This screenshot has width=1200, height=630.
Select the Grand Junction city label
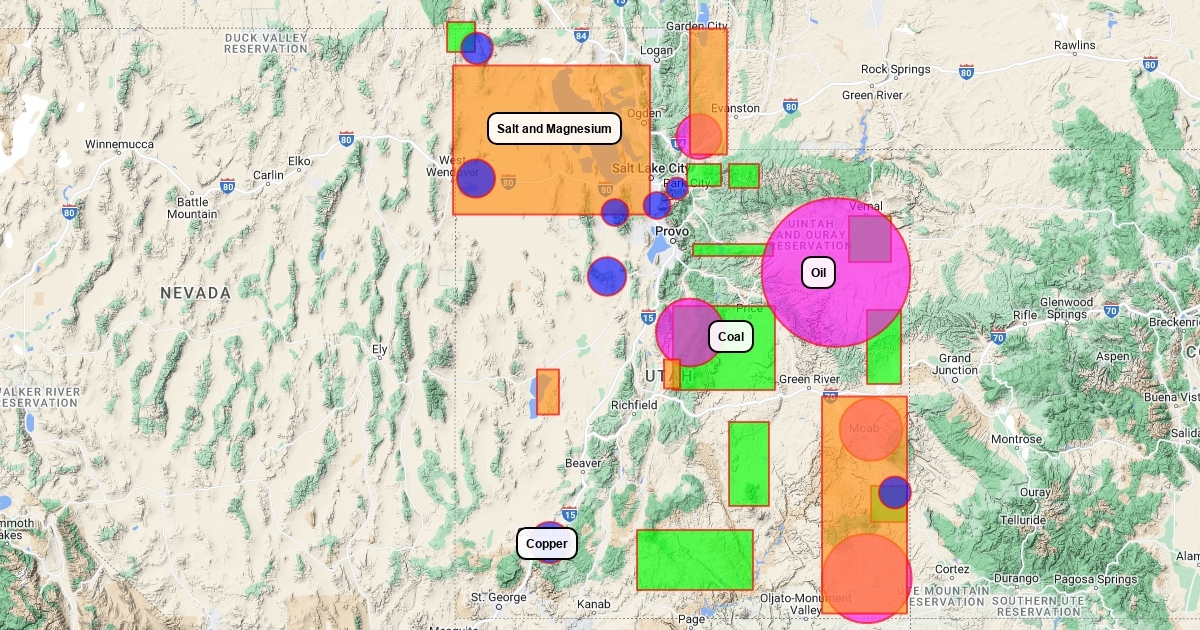(x=954, y=364)
